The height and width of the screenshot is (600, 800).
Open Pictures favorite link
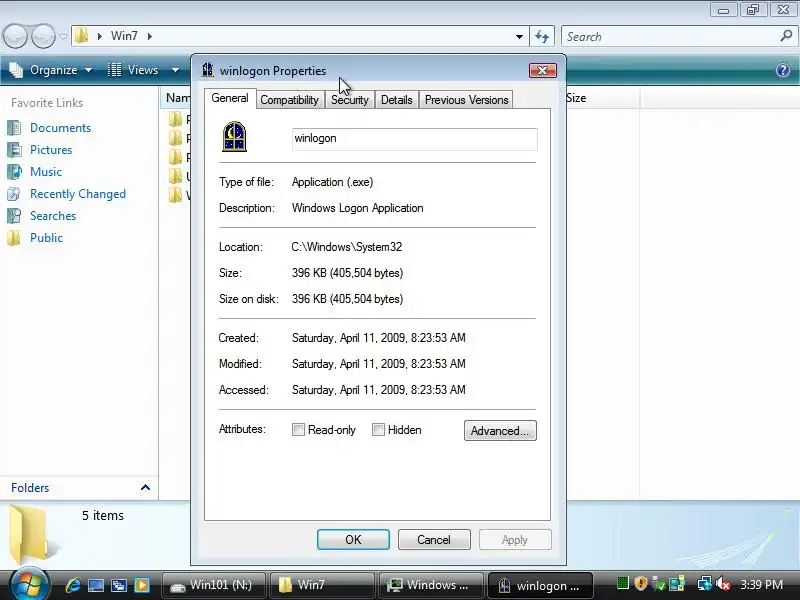(51, 150)
